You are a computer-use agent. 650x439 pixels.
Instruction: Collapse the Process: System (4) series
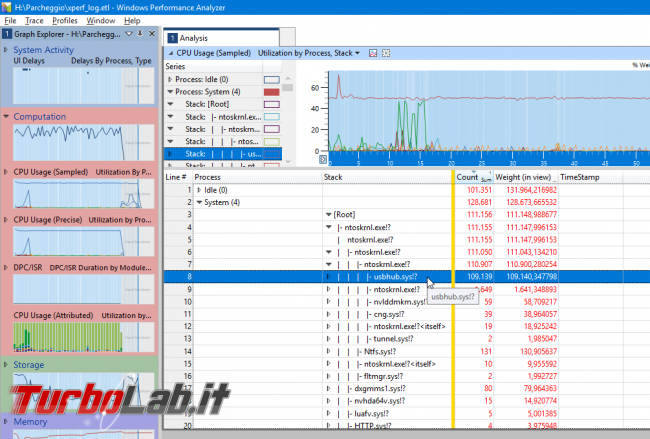[170, 92]
